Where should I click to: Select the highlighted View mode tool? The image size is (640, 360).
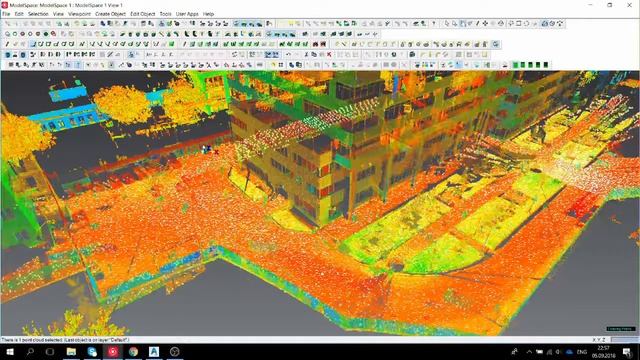pos(462,24)
